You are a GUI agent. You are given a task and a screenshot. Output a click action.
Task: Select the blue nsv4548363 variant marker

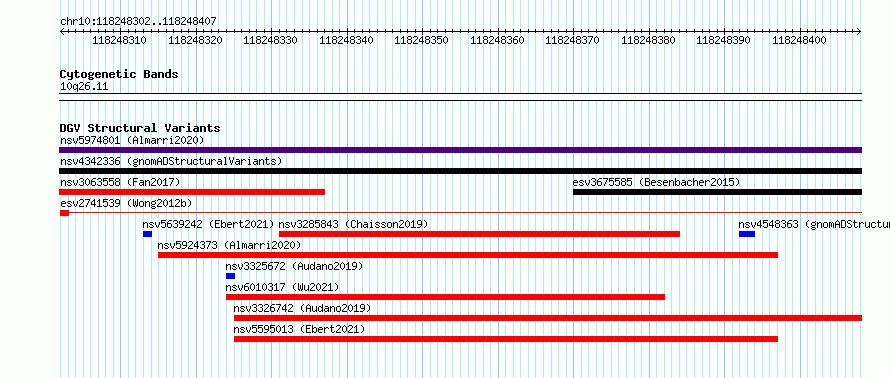[747, 234]
